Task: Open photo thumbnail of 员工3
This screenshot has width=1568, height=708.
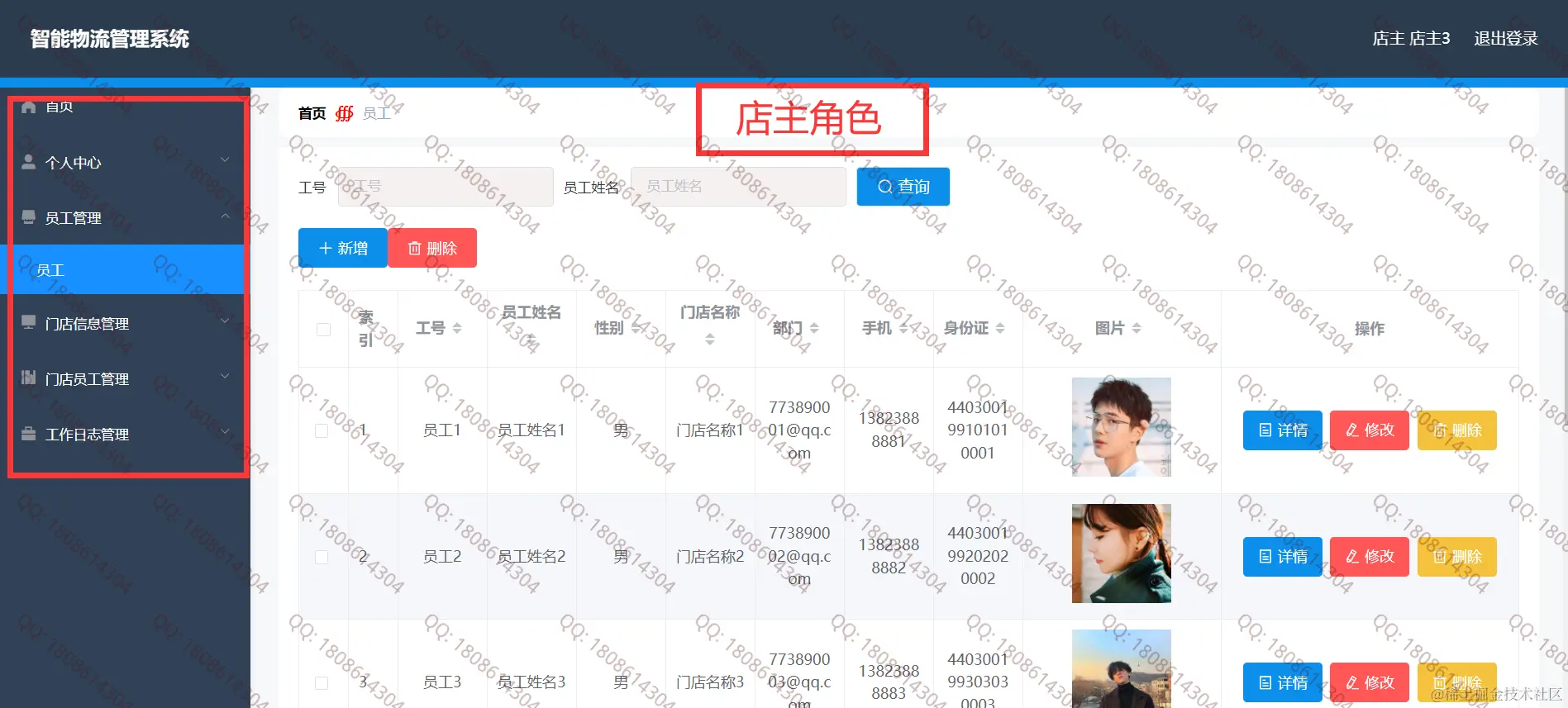Action: (x=1121, y=669)
